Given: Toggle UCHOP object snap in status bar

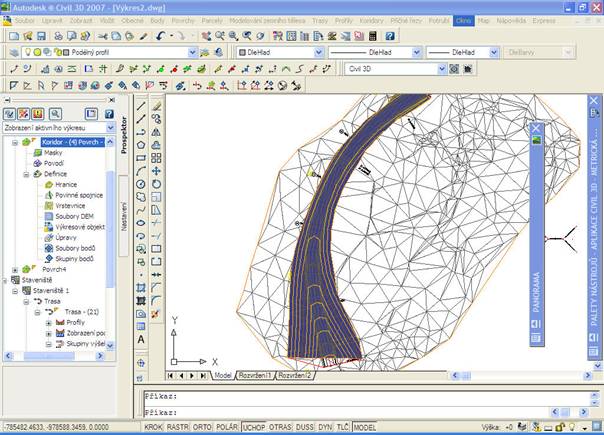Looking at the screenshot, I should [x=254, y=427].
